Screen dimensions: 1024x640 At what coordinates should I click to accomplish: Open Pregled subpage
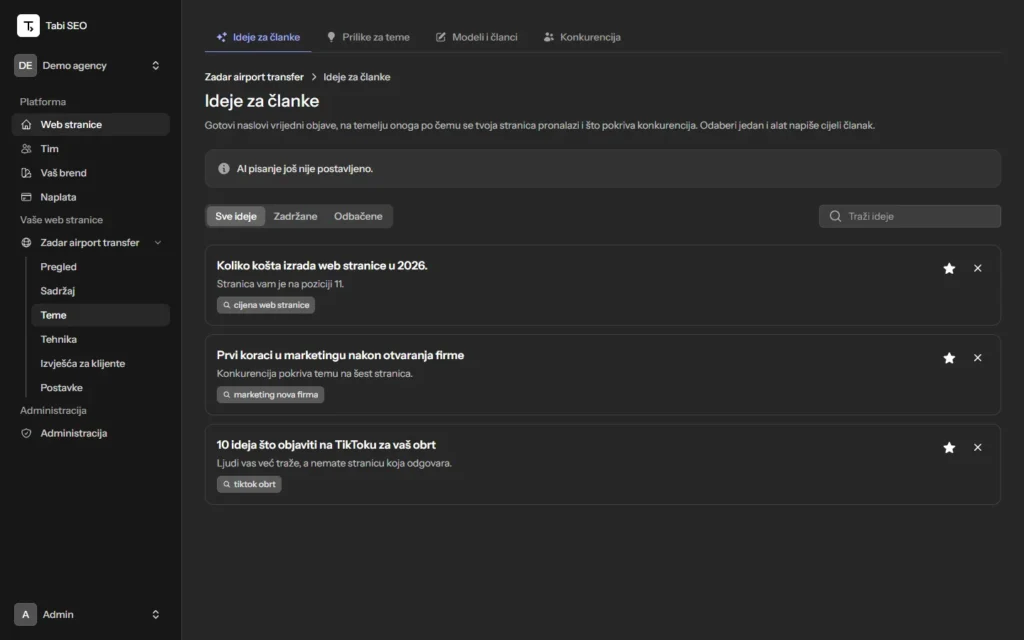coord(100,266)
